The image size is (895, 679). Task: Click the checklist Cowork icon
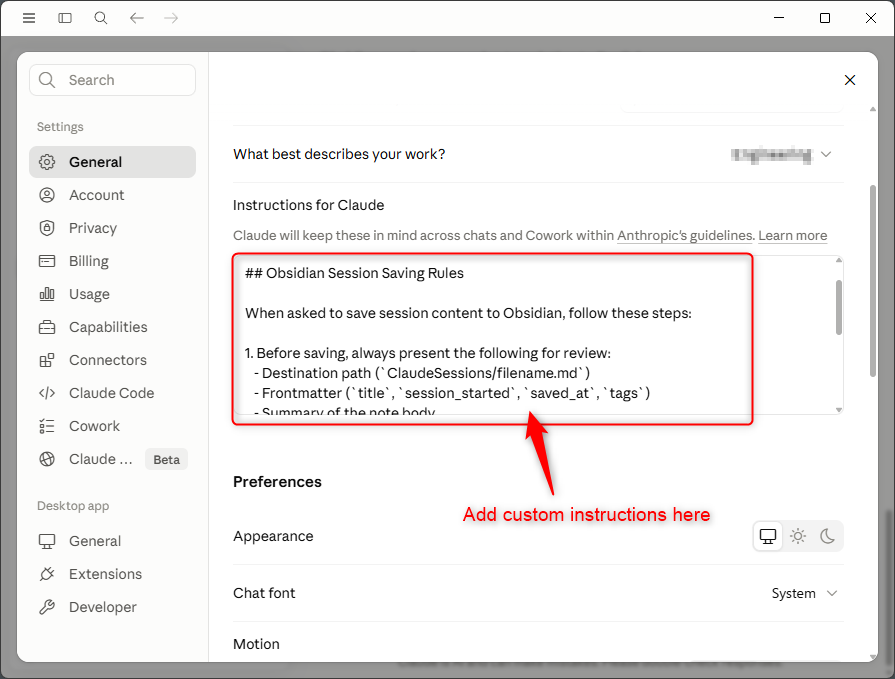pos(47,426)
